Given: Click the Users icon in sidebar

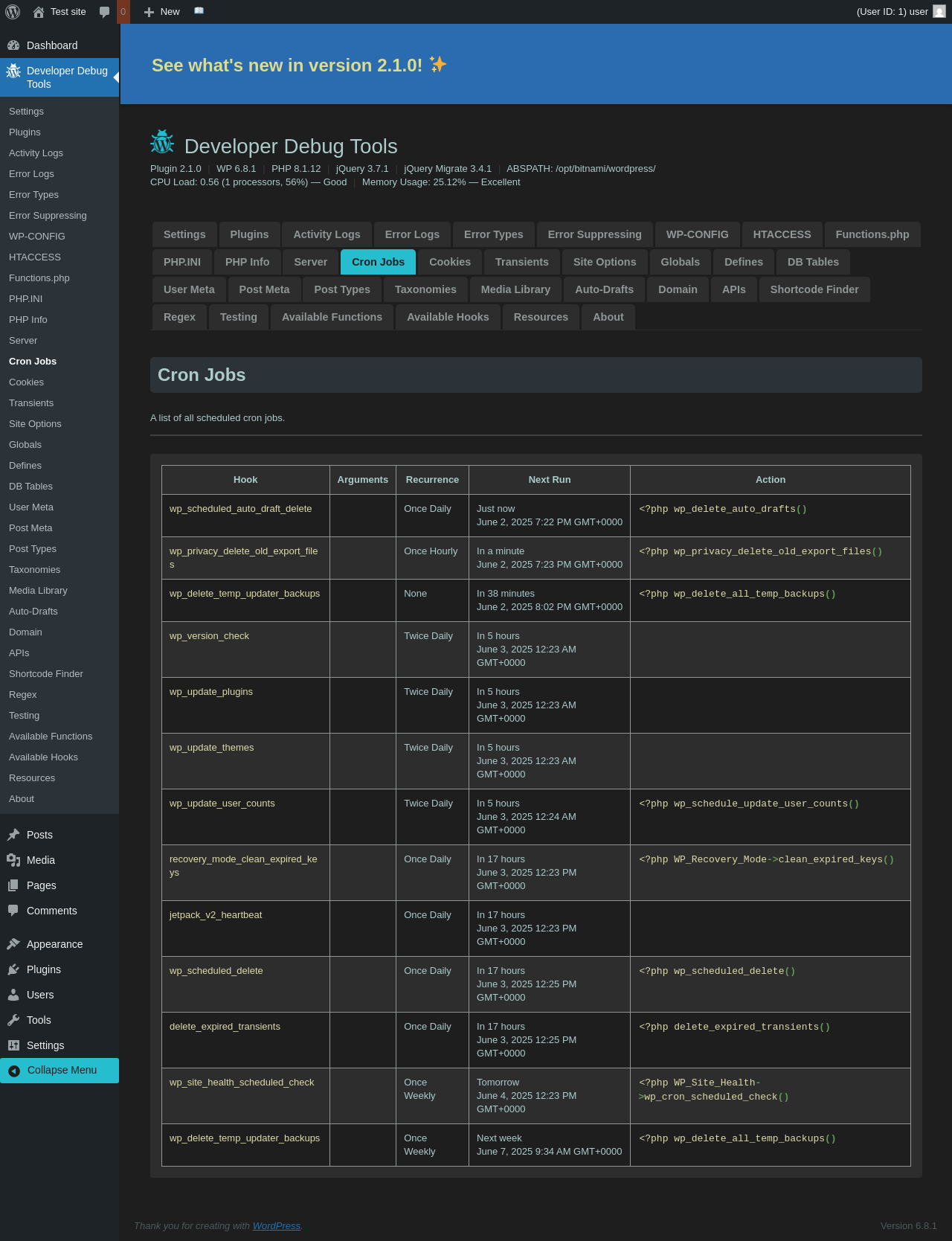Looking at the screenshot, I should 13,995.
